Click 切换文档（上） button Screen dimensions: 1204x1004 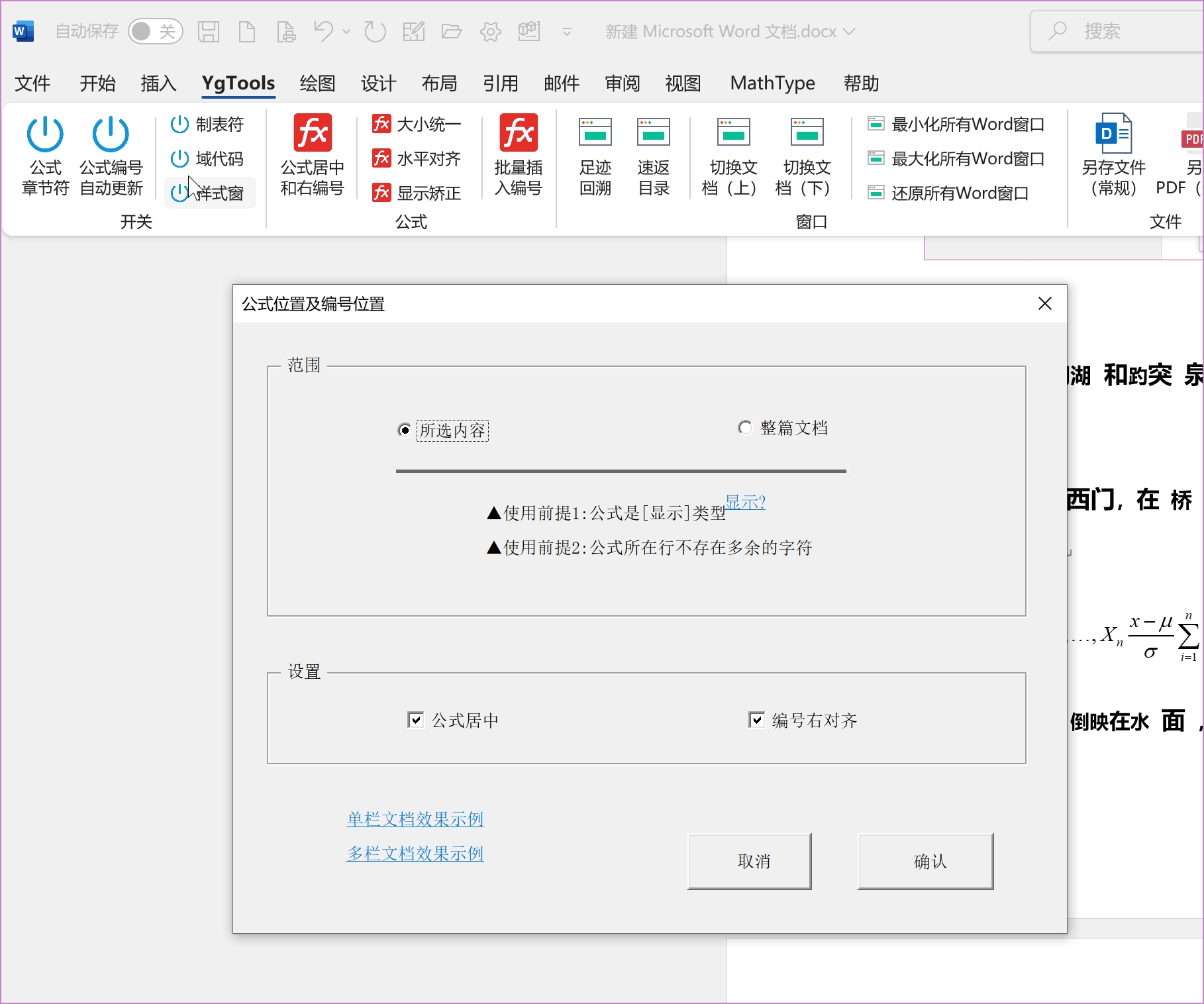(x=732, y=157)
